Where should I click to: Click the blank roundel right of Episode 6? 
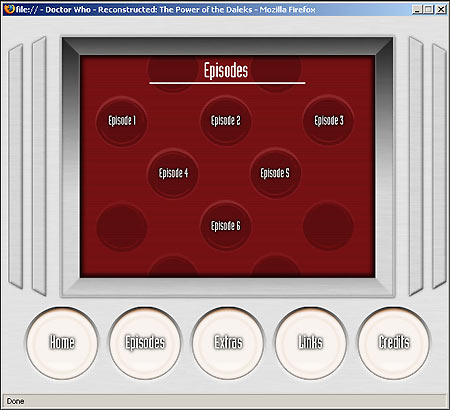(328, 226)
